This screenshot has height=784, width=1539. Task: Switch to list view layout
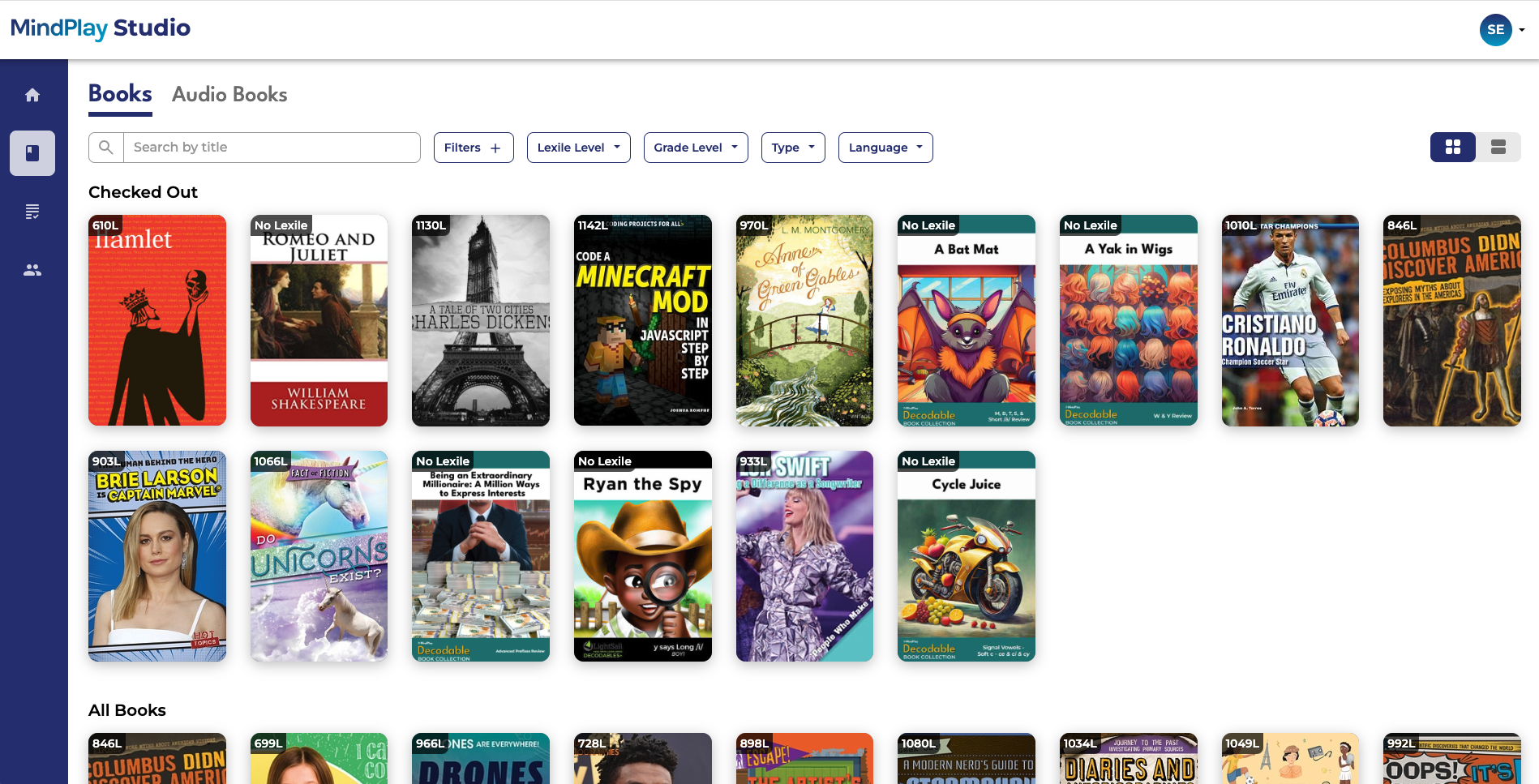[x=1498, y=148]
